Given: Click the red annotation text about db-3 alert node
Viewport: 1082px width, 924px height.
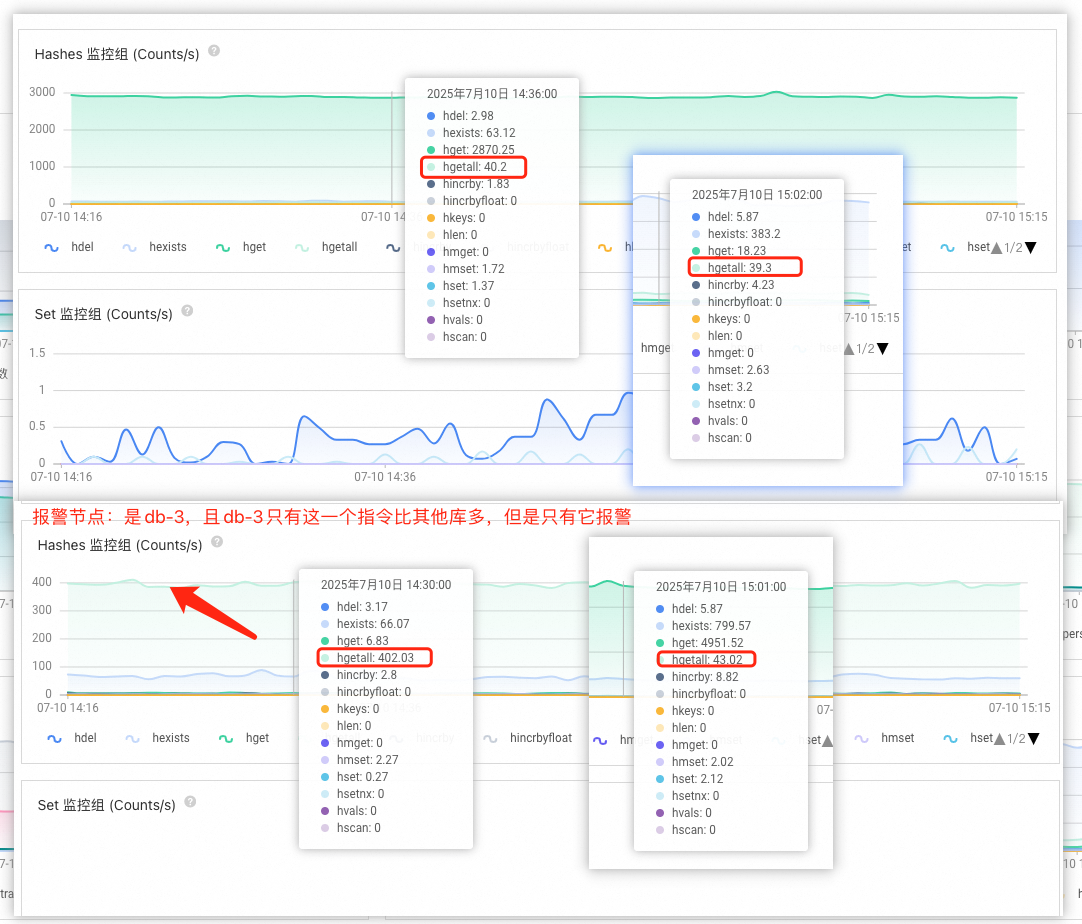Looking at the screenshot, I should (332, 517).
